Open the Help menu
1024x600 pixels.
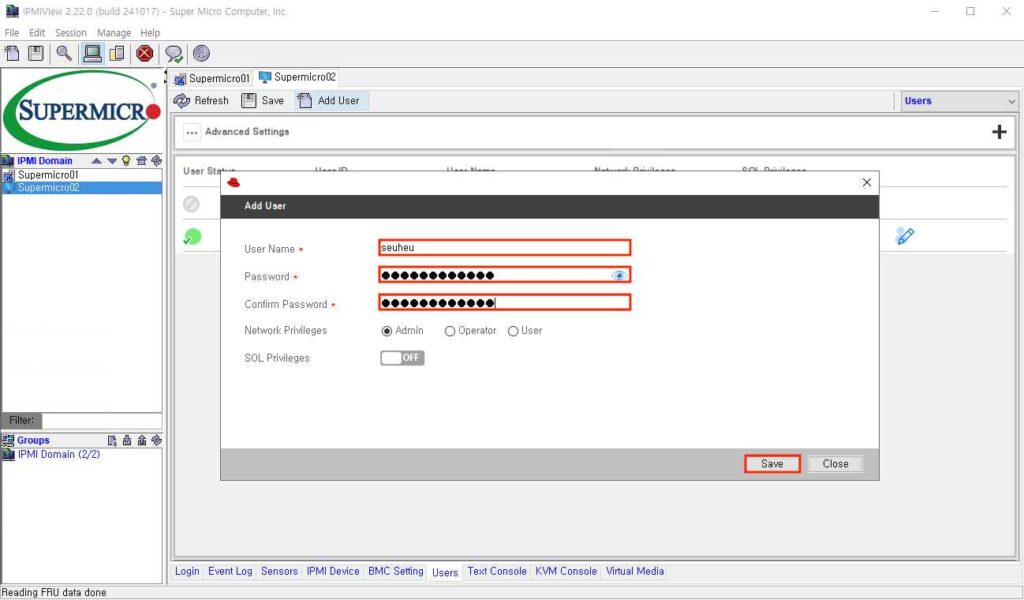(x=150, y=33)
